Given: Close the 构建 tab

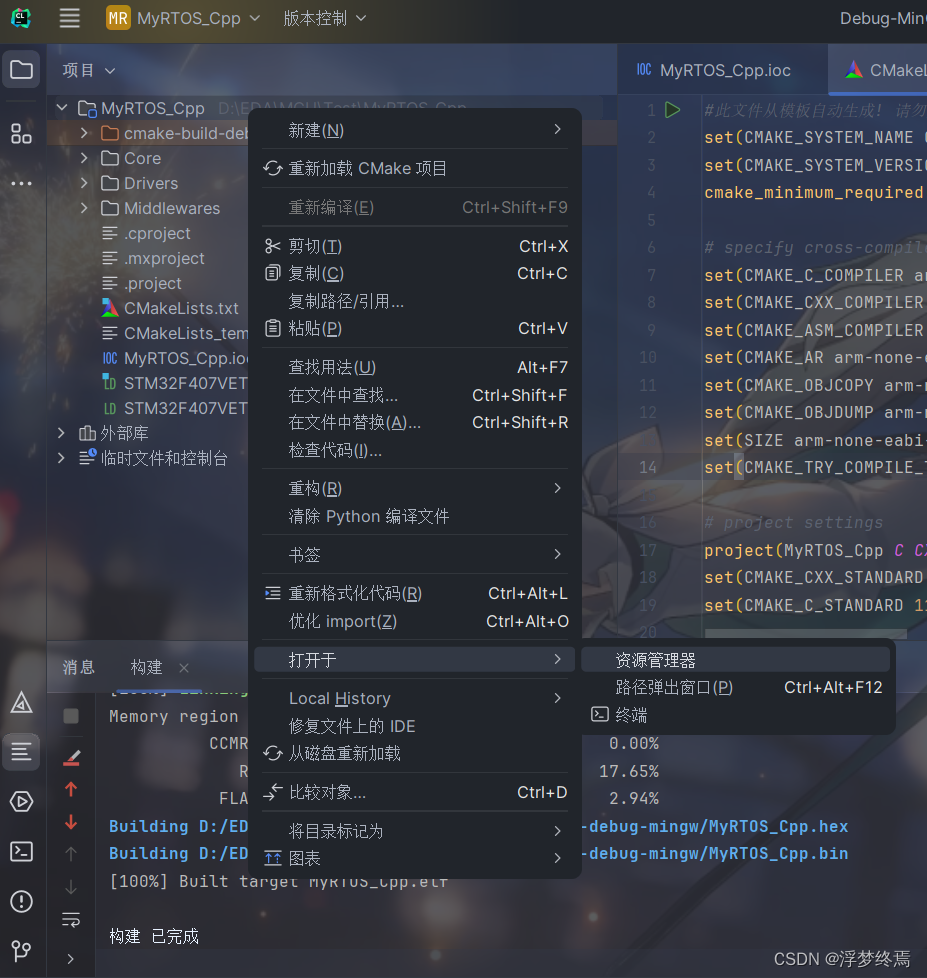Looking at the screenshot, I should click(x=184, y=668).
